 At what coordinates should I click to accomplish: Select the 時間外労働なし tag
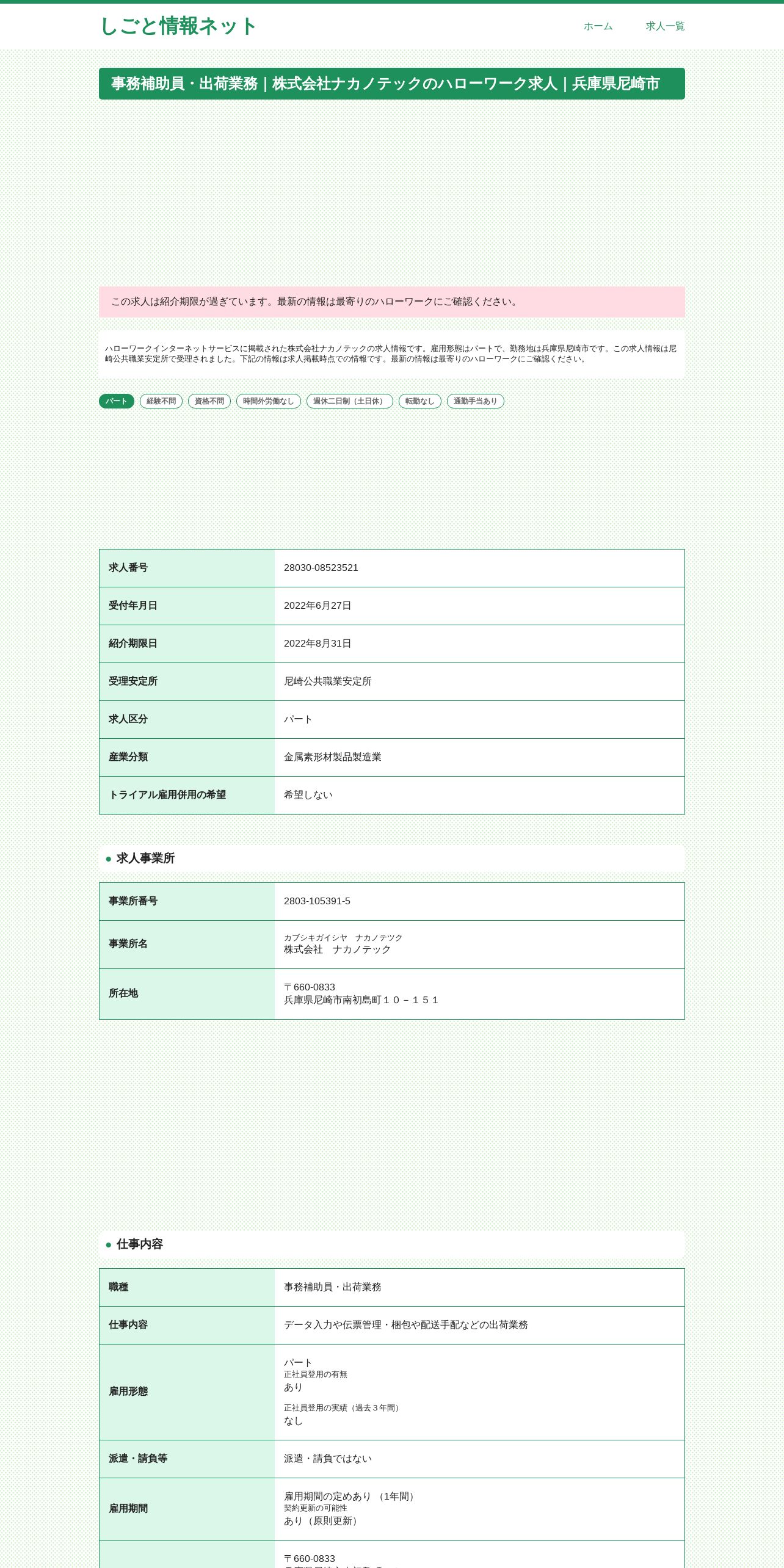coord(269,401)
